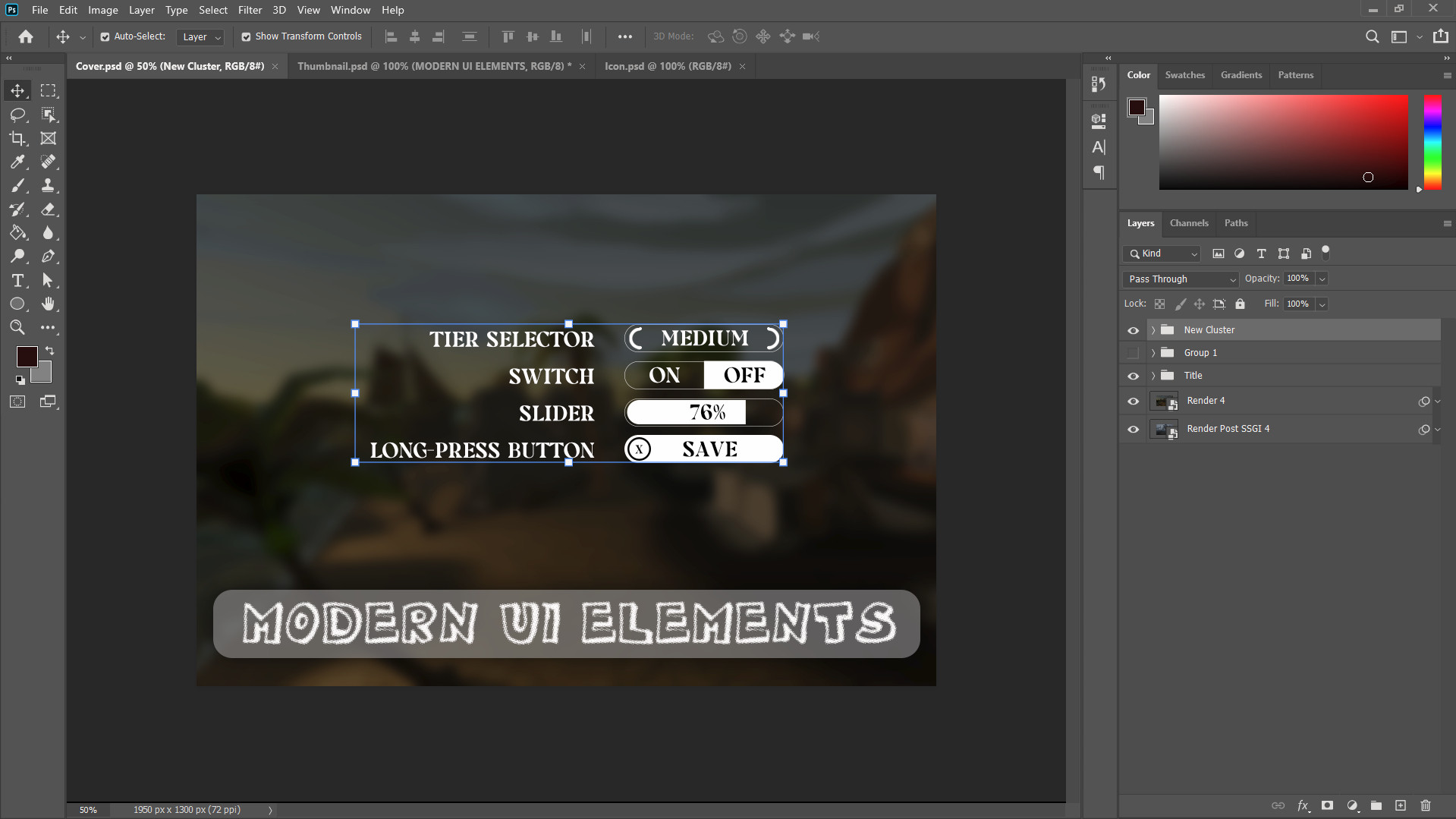Expand the Title group
This screenshot has width=1456, height=819.
[1153, 376]
